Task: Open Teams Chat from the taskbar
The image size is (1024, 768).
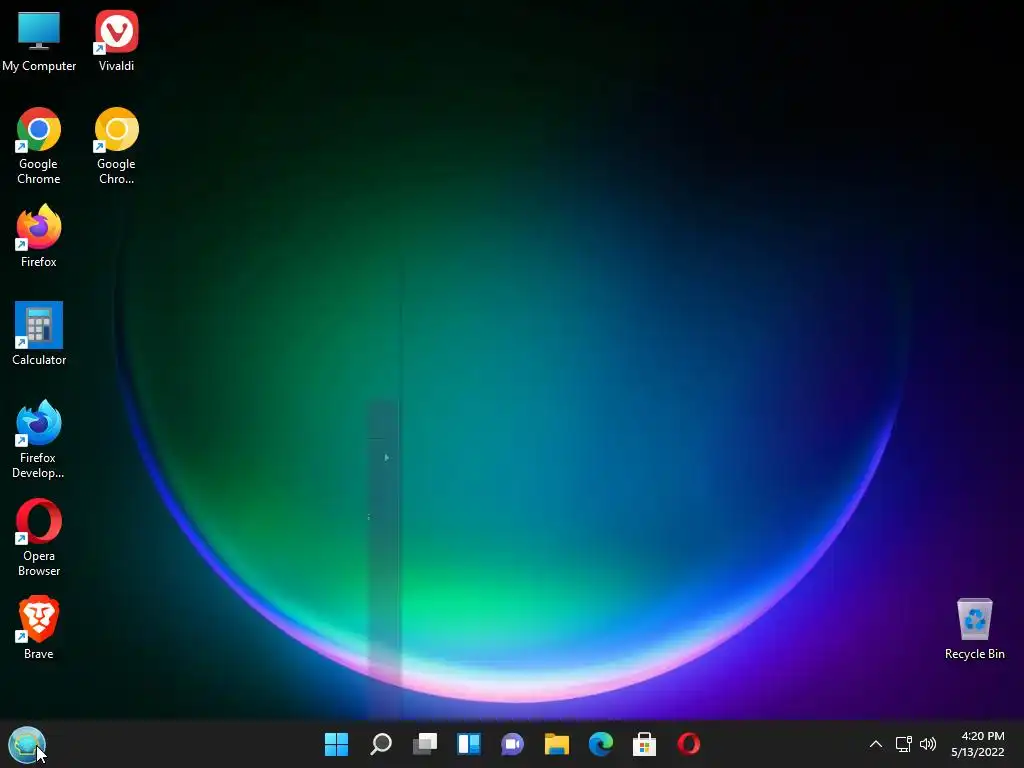Action: (x=513, y=744)
